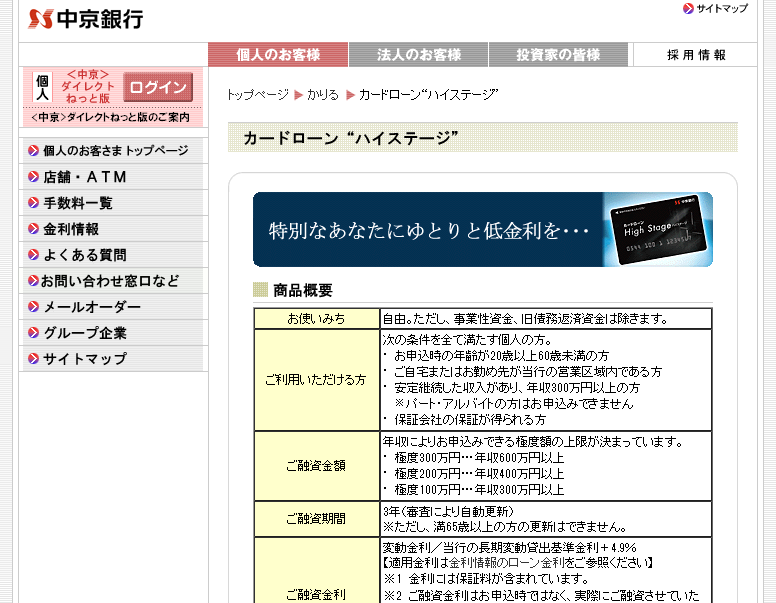The image size is (776, 603).
Task: Switch to 投資家の皆様 tab
Action: pyautogui.click(x=558, y=54)
